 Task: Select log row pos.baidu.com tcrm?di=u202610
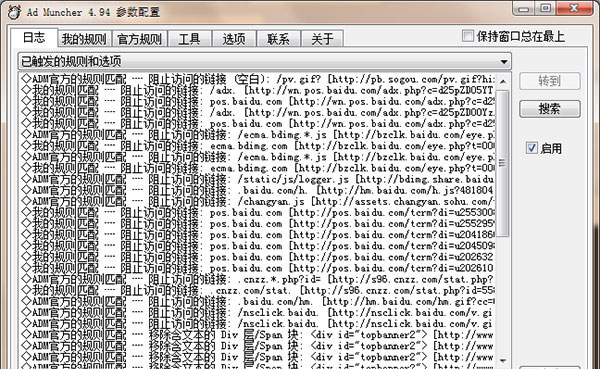click(x=257, y=268)
